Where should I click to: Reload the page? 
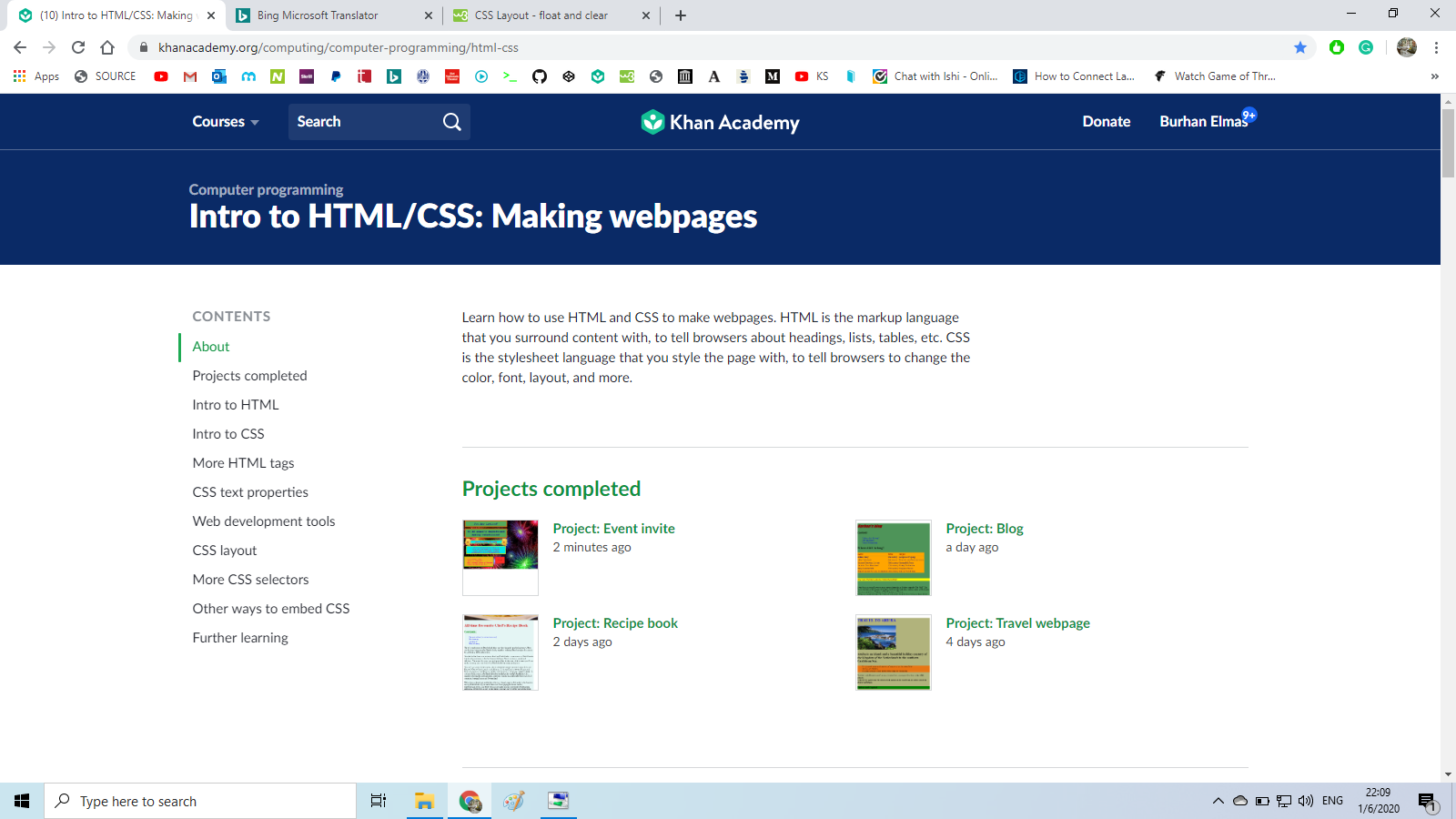(x=78, y=47)
